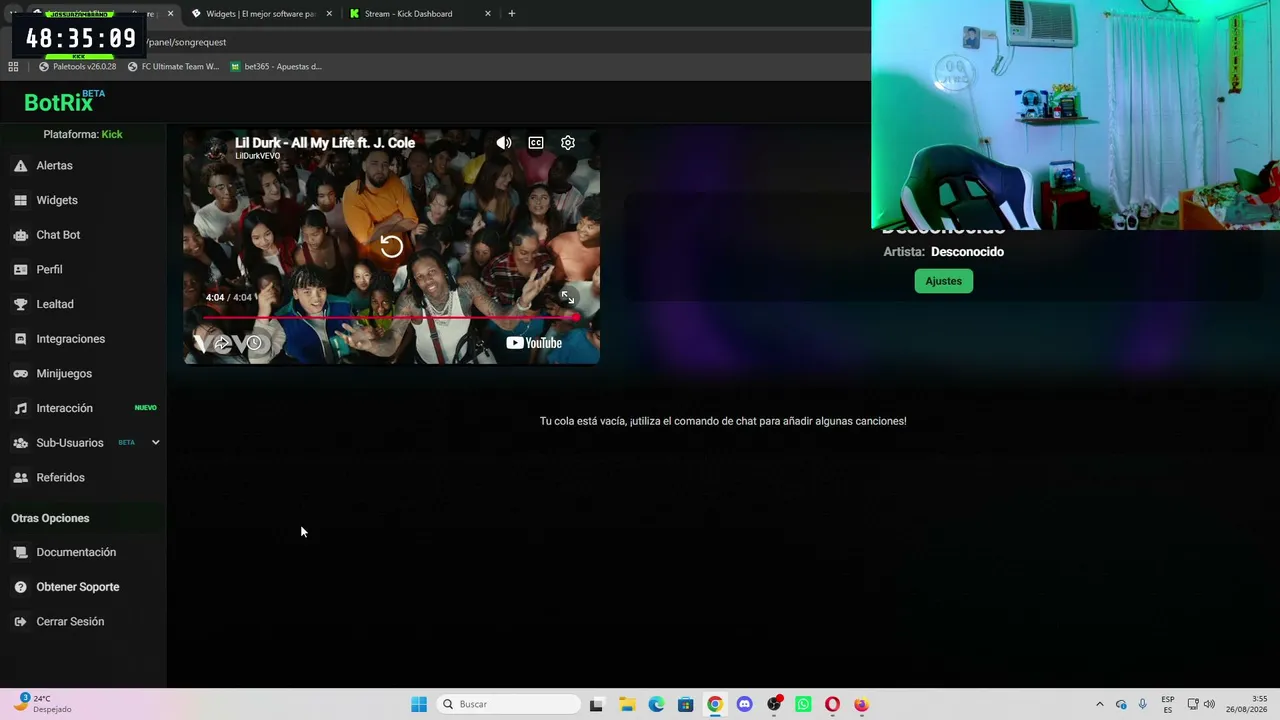Open the YouTube player settings gear
This screenshot has width=1280, height=720.
pos(568,143)
